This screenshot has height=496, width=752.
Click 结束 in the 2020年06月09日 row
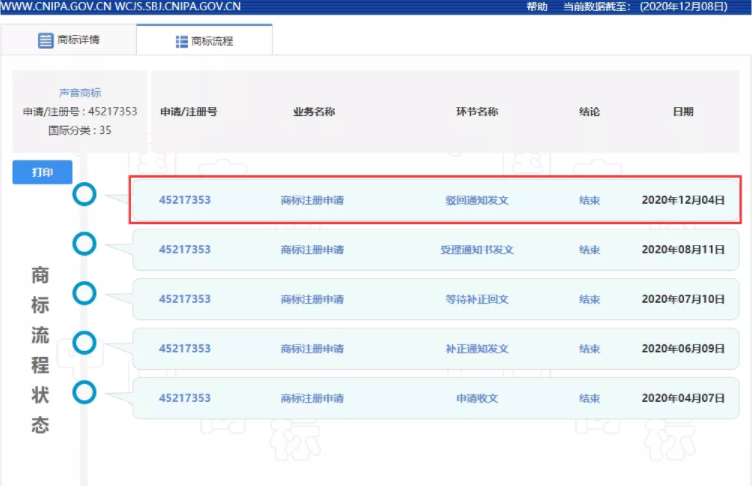click(589, 349)
